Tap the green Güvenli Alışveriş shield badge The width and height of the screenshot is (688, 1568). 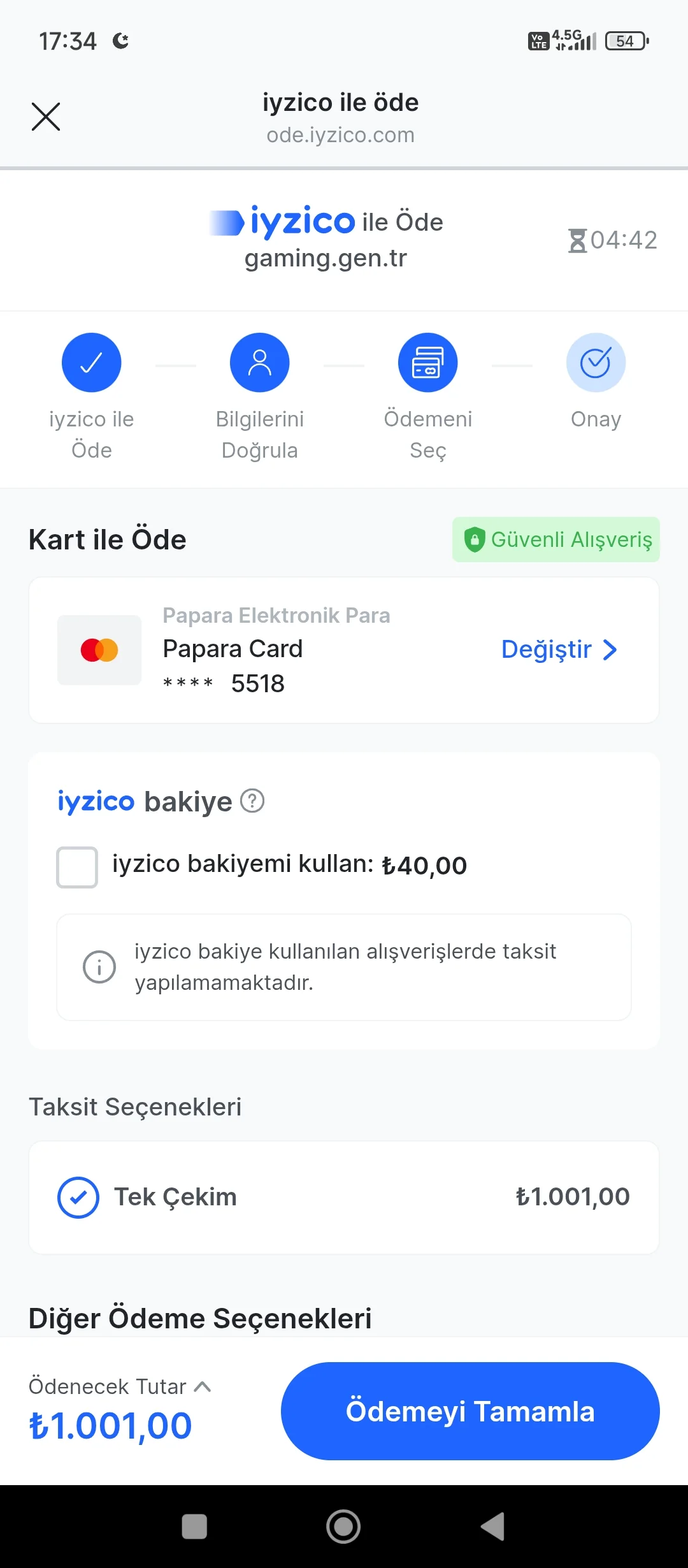pos(556,540)
